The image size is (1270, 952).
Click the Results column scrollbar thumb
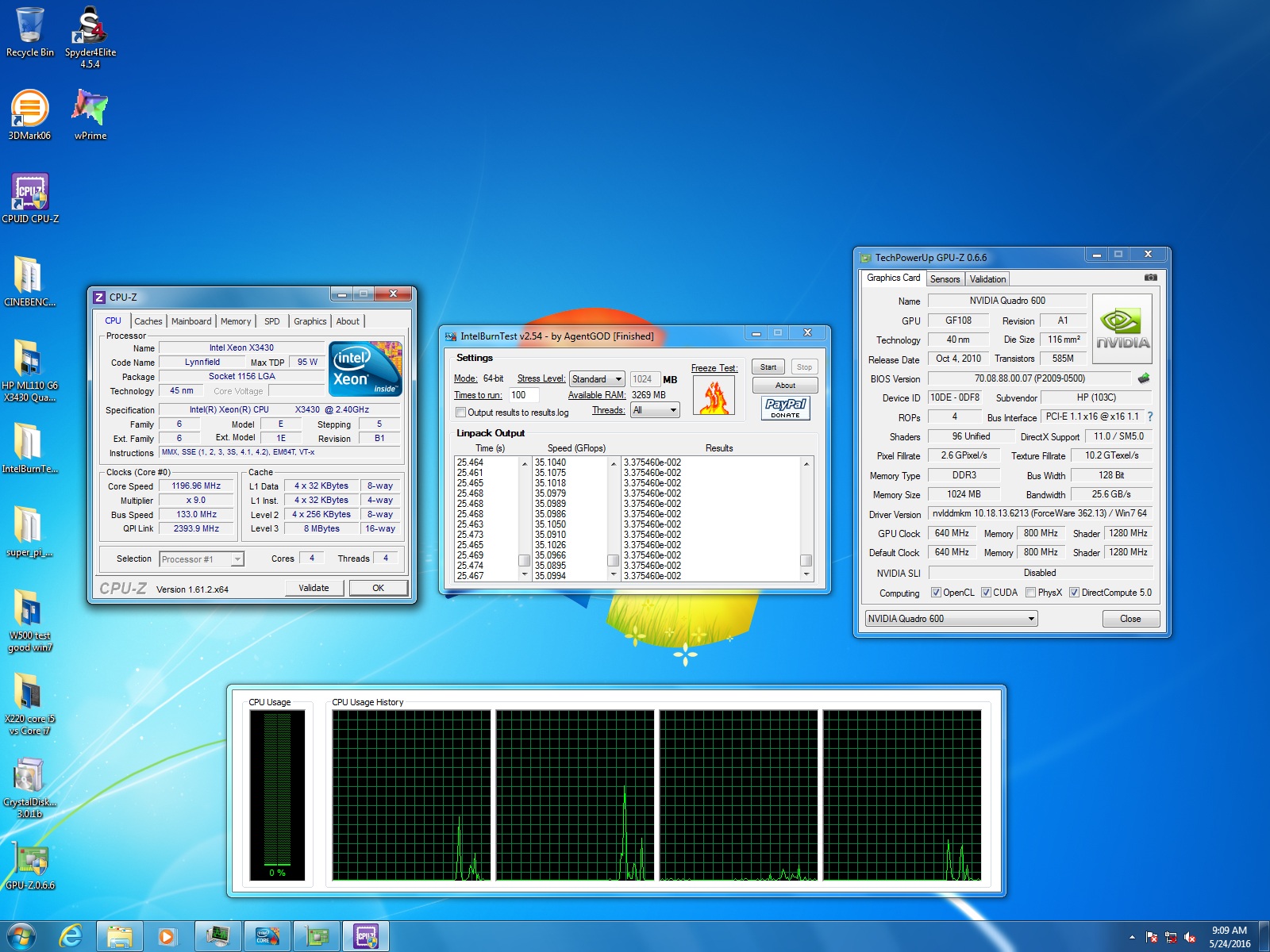coord(806,560)
